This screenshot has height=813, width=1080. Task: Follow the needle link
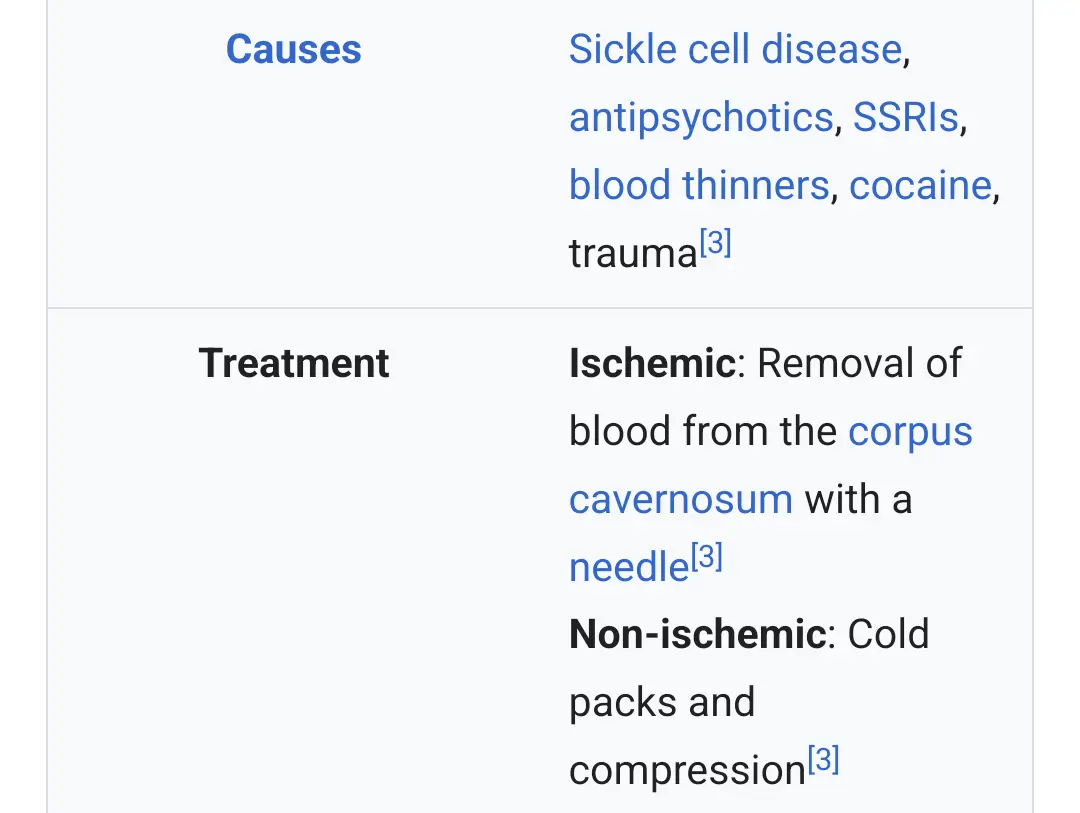(629, 567)
